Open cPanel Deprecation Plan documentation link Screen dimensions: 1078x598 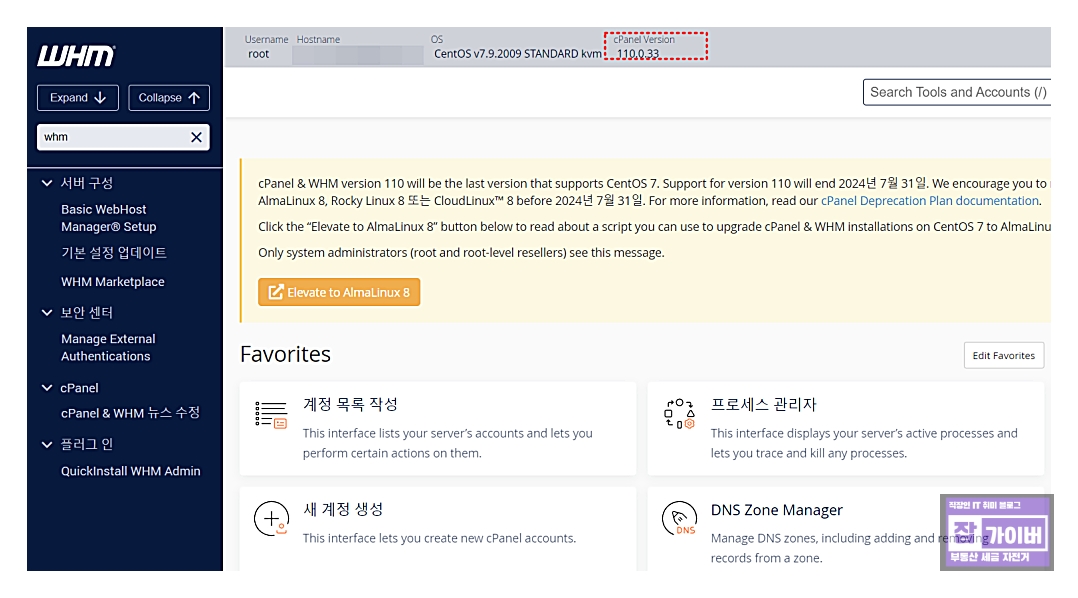pos(930,201)
